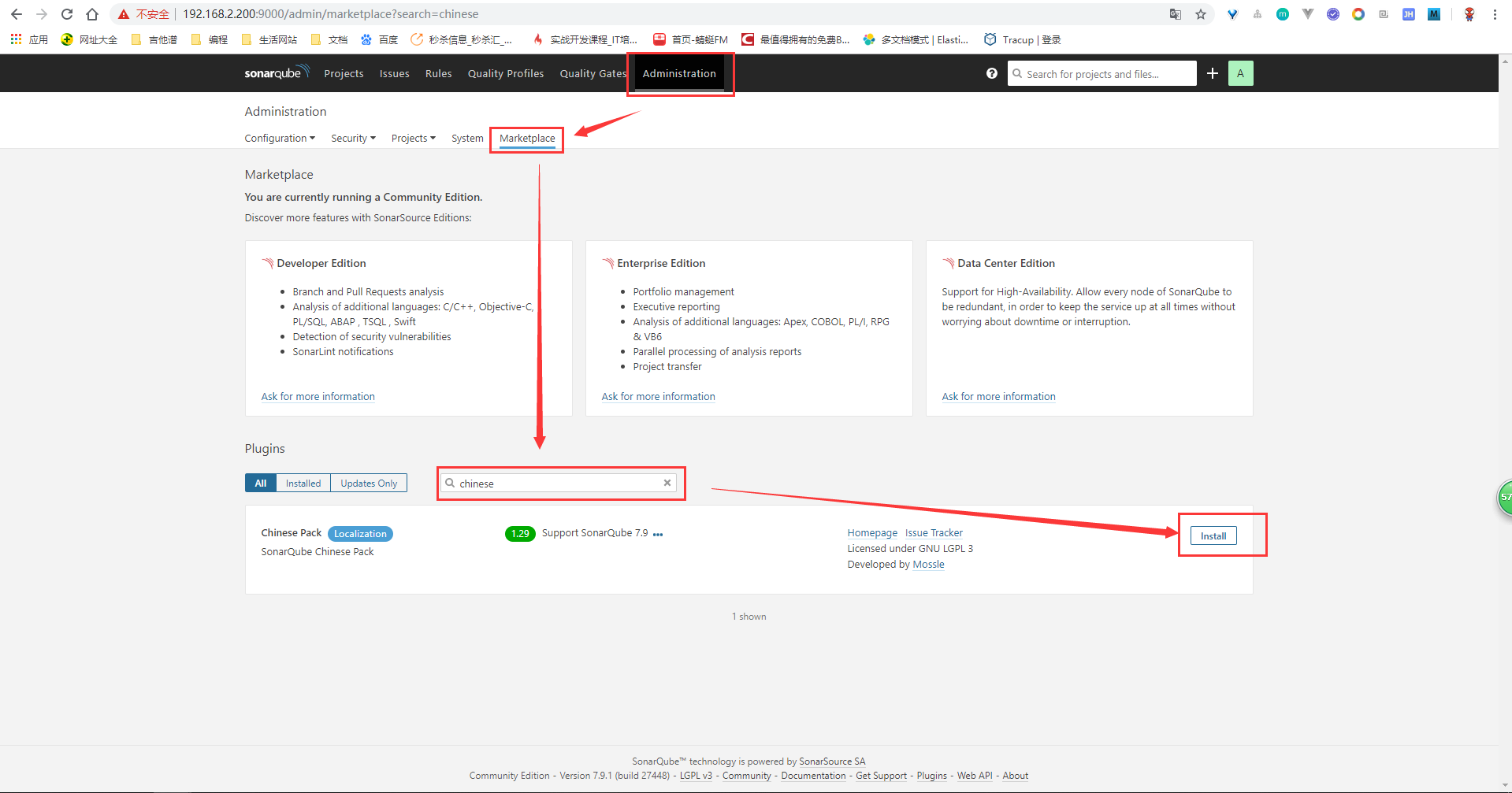Open the 文档 bookmark folder

pyautogui.click(x=329, y=39)
